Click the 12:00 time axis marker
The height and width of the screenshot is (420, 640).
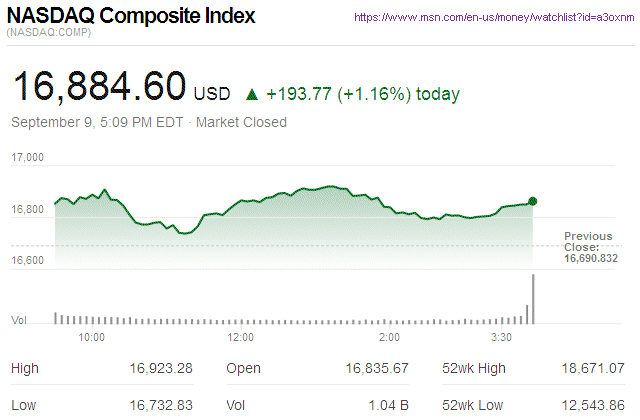point(241,338)
